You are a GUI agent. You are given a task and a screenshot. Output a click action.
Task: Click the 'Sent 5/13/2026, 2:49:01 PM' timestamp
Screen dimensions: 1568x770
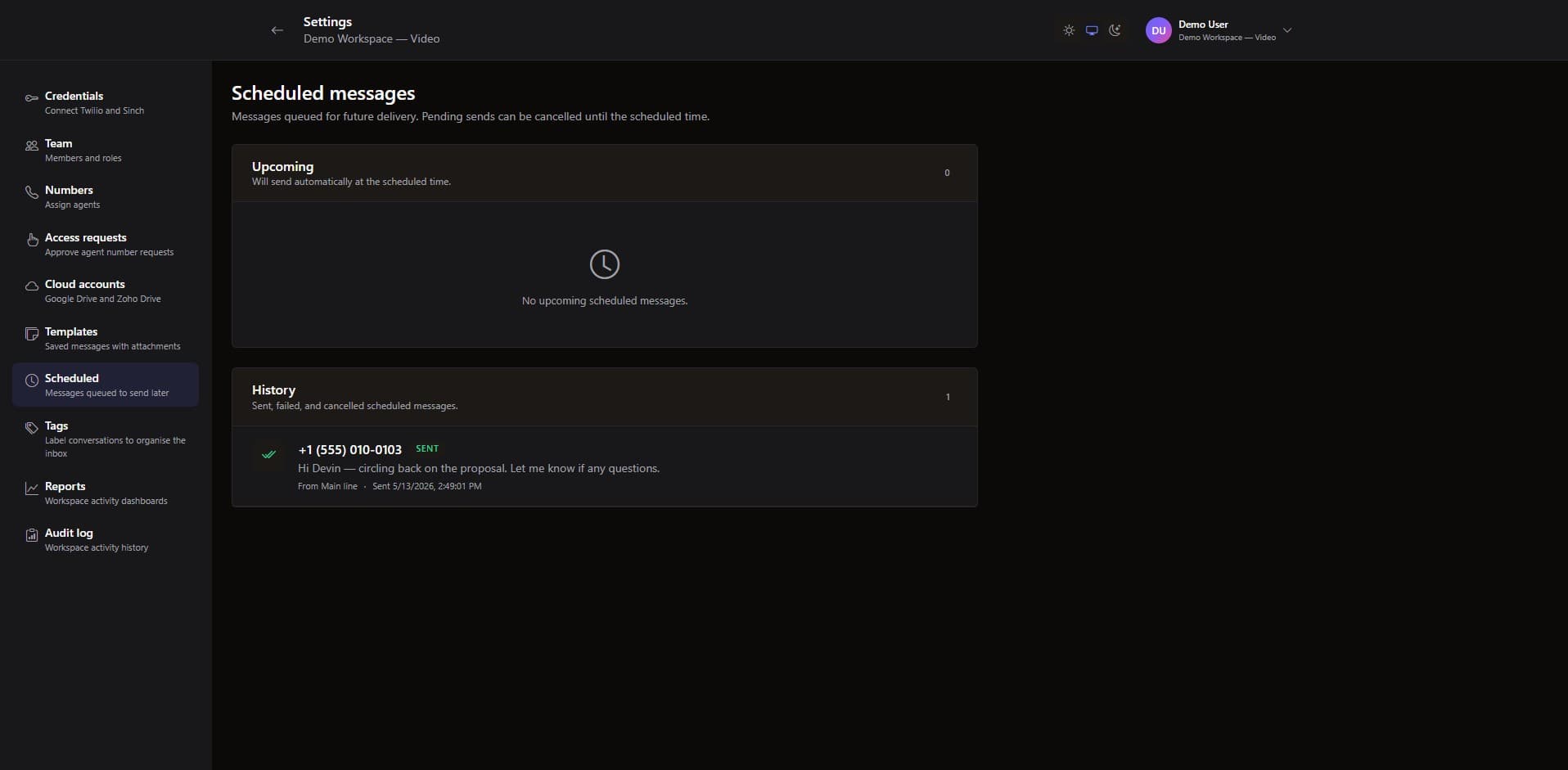point(427,486)
